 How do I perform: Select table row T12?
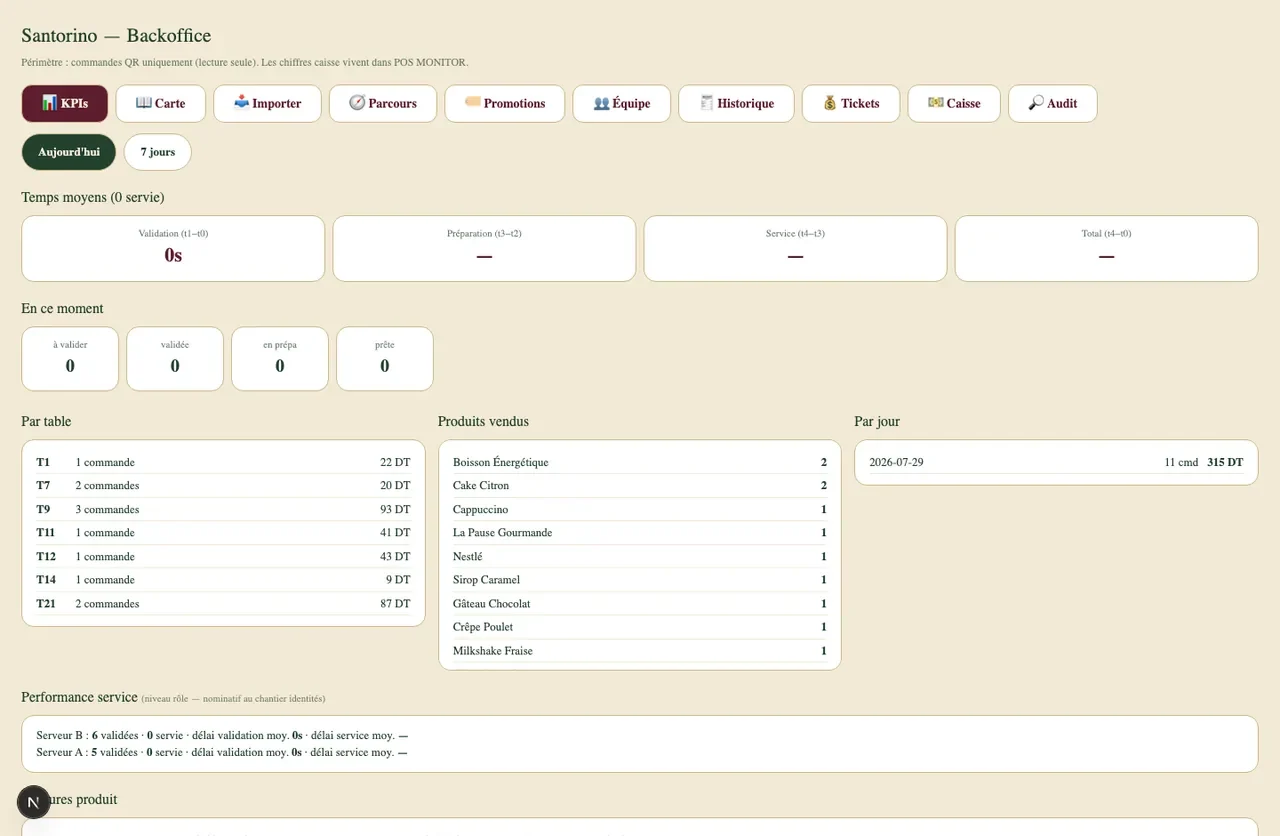(223, 556)
